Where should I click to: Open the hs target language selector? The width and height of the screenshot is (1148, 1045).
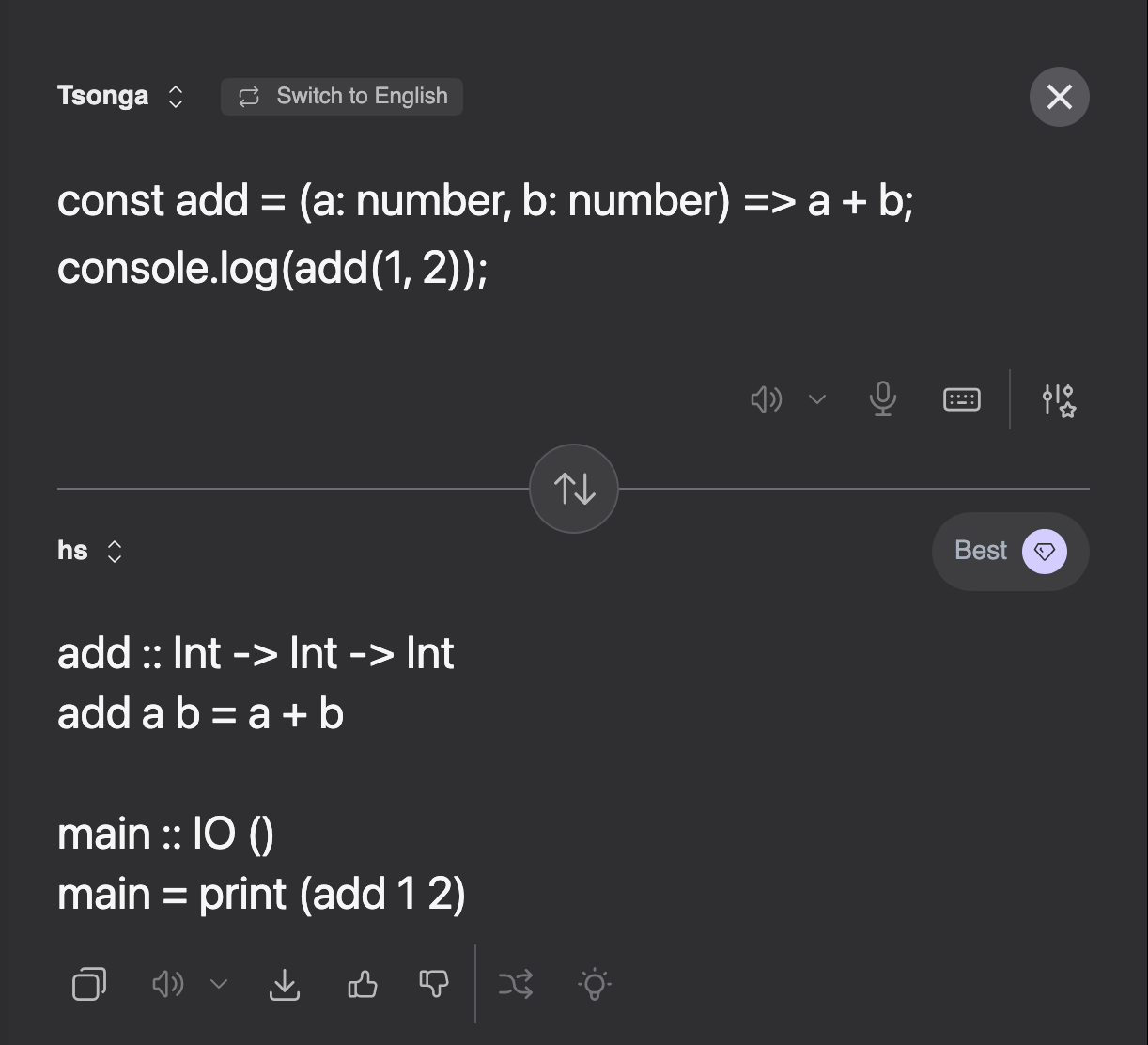pyautogui.click(x=90, y=551)
